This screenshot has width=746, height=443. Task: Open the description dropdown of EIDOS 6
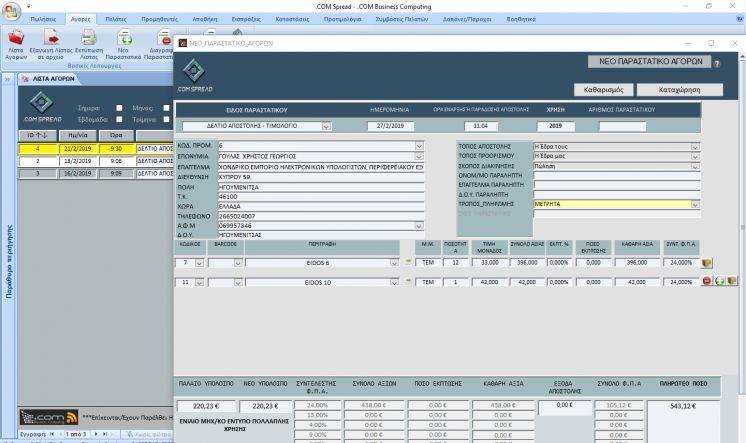click(394, 263)
